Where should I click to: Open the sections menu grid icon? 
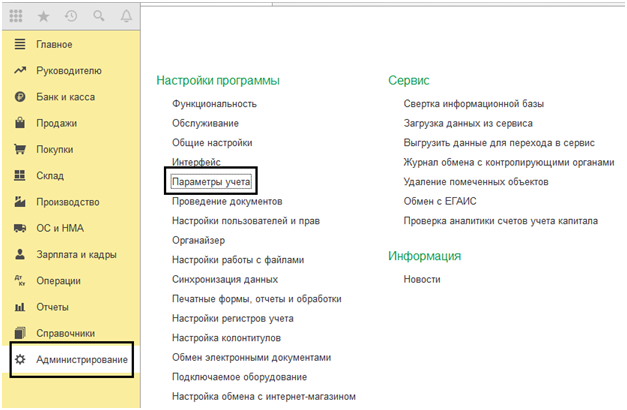pos(18,17)
